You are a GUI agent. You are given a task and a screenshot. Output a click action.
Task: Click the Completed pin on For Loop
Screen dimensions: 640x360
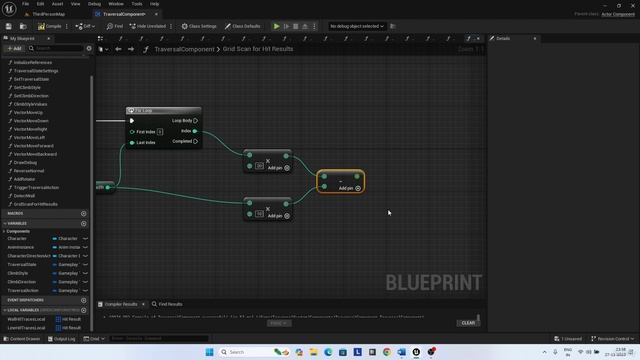[196, 141]
